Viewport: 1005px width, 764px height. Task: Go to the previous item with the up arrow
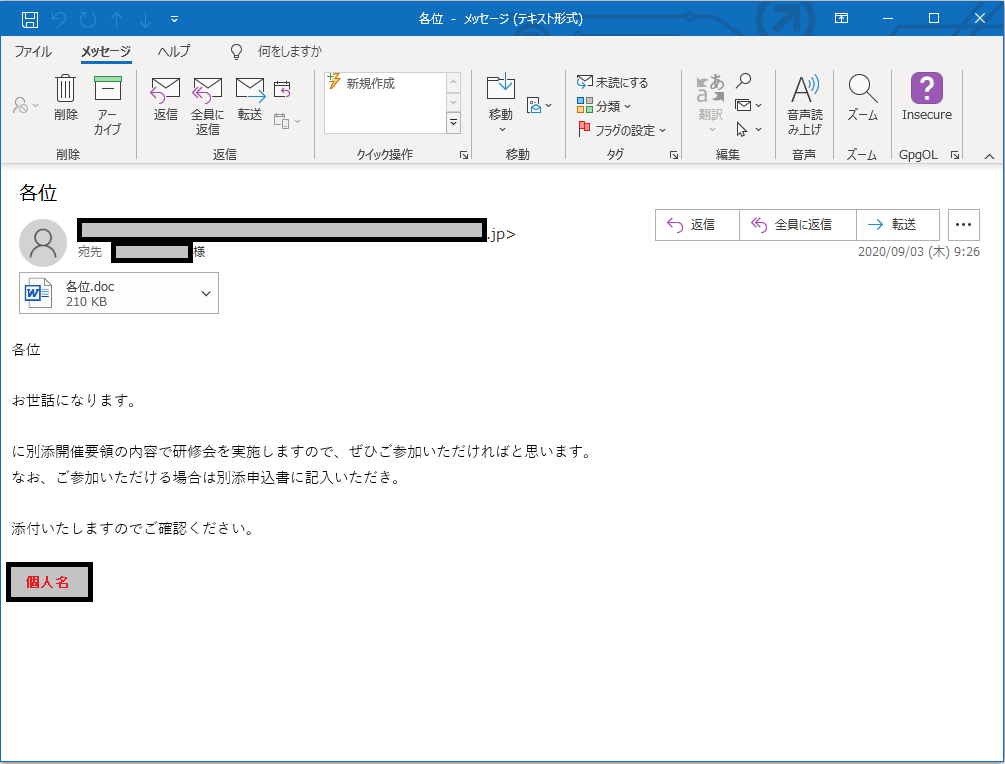coord(117,19)
